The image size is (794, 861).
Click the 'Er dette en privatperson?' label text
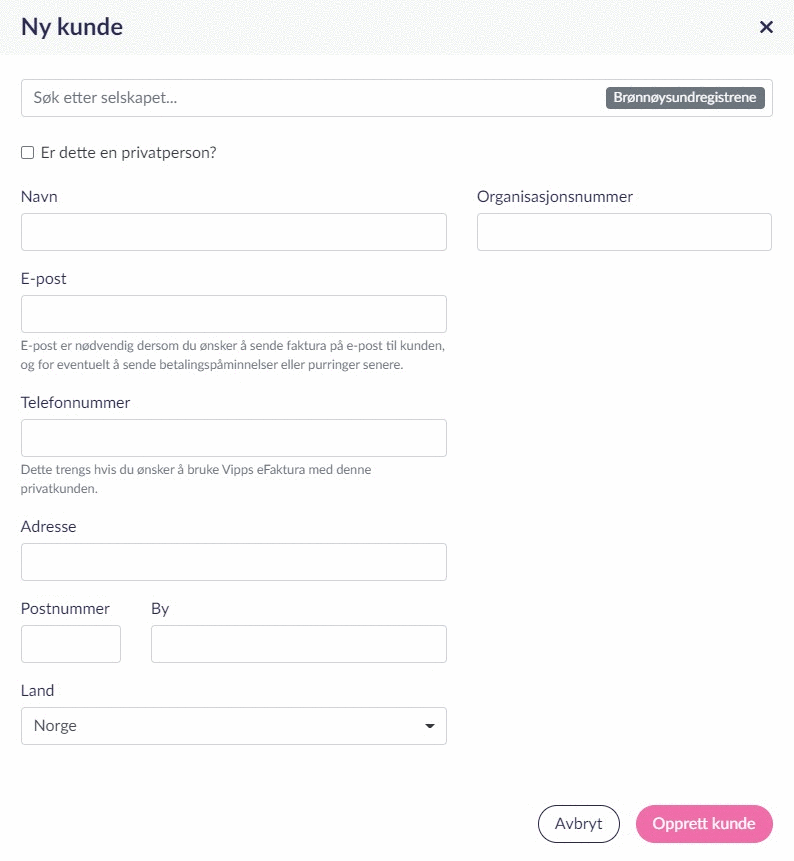pos(129,153)
